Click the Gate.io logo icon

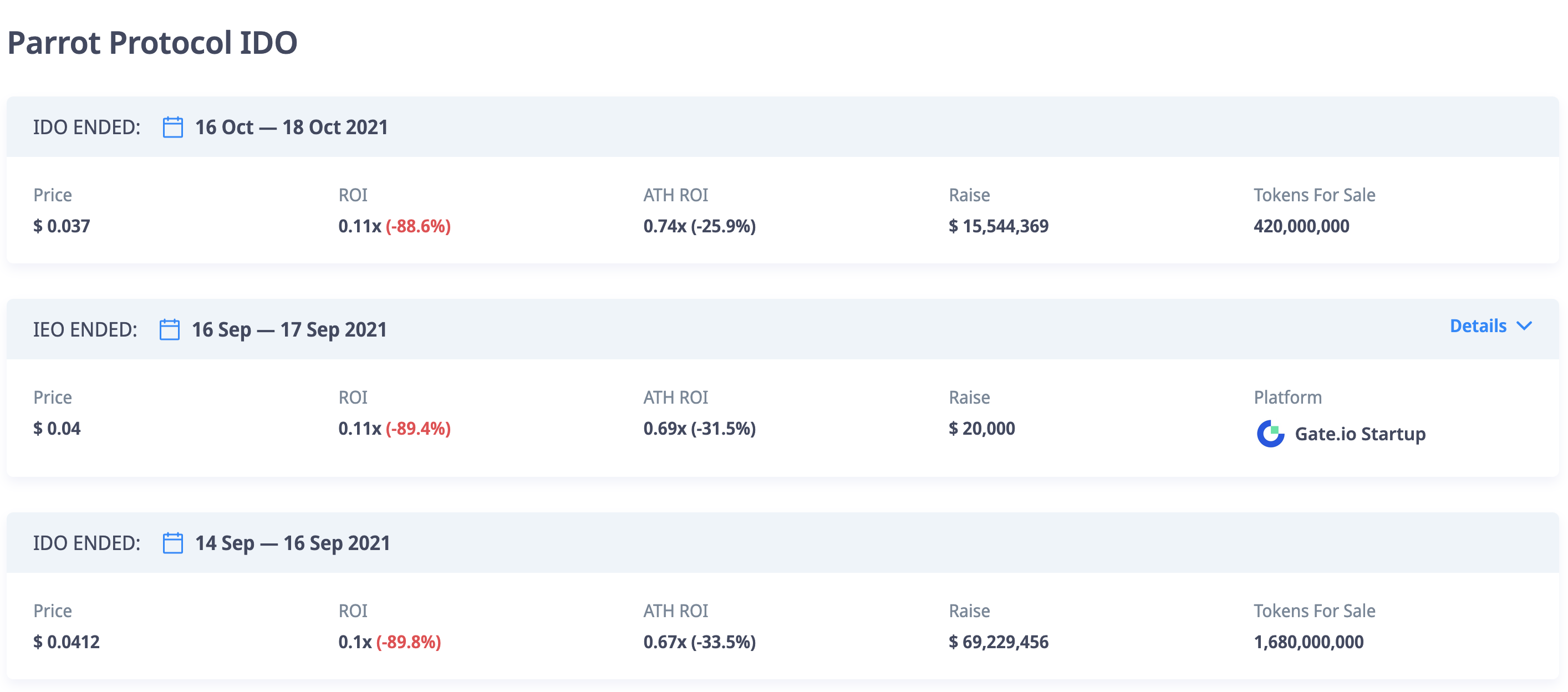pos(1270,434)
